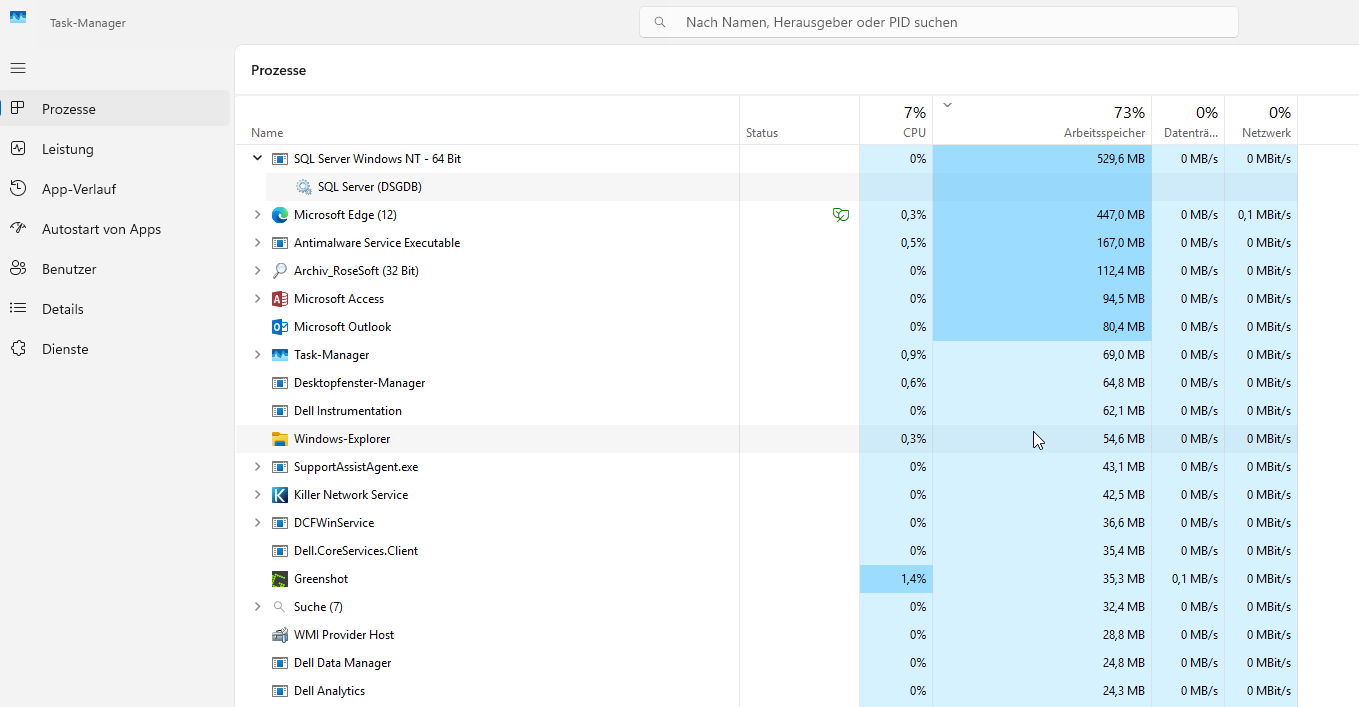1359x707 pixels.
Task: Click the Microsoft Access process icon
Action: (280, 299)
